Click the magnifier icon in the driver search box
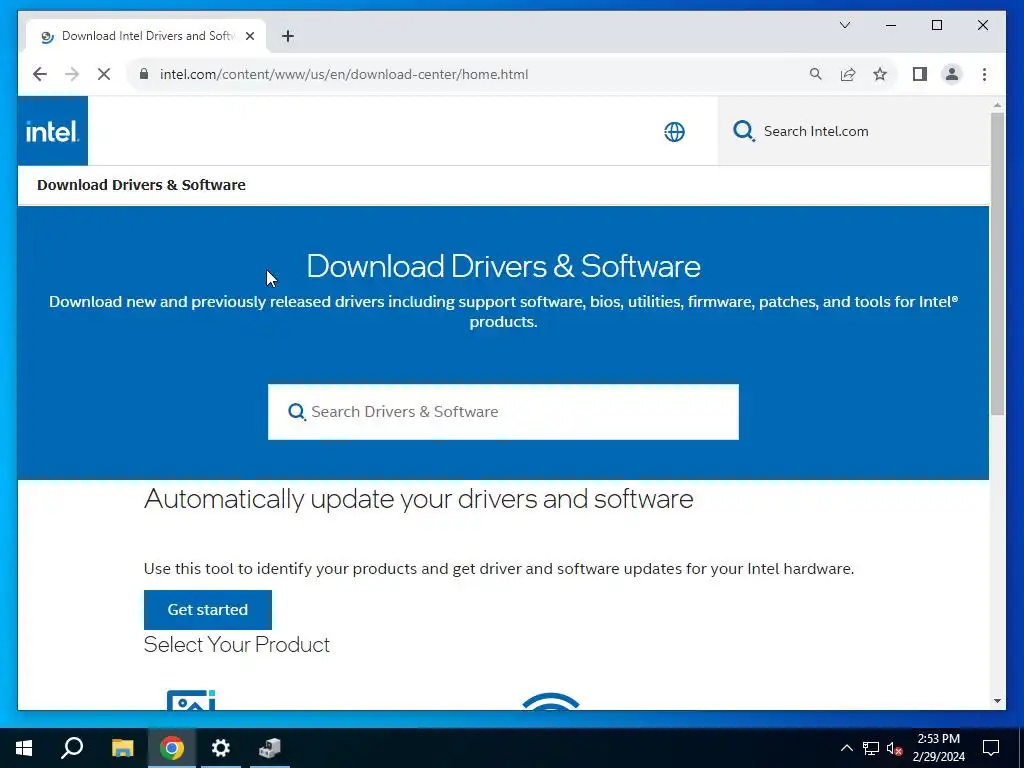 (x=296, y=412)
